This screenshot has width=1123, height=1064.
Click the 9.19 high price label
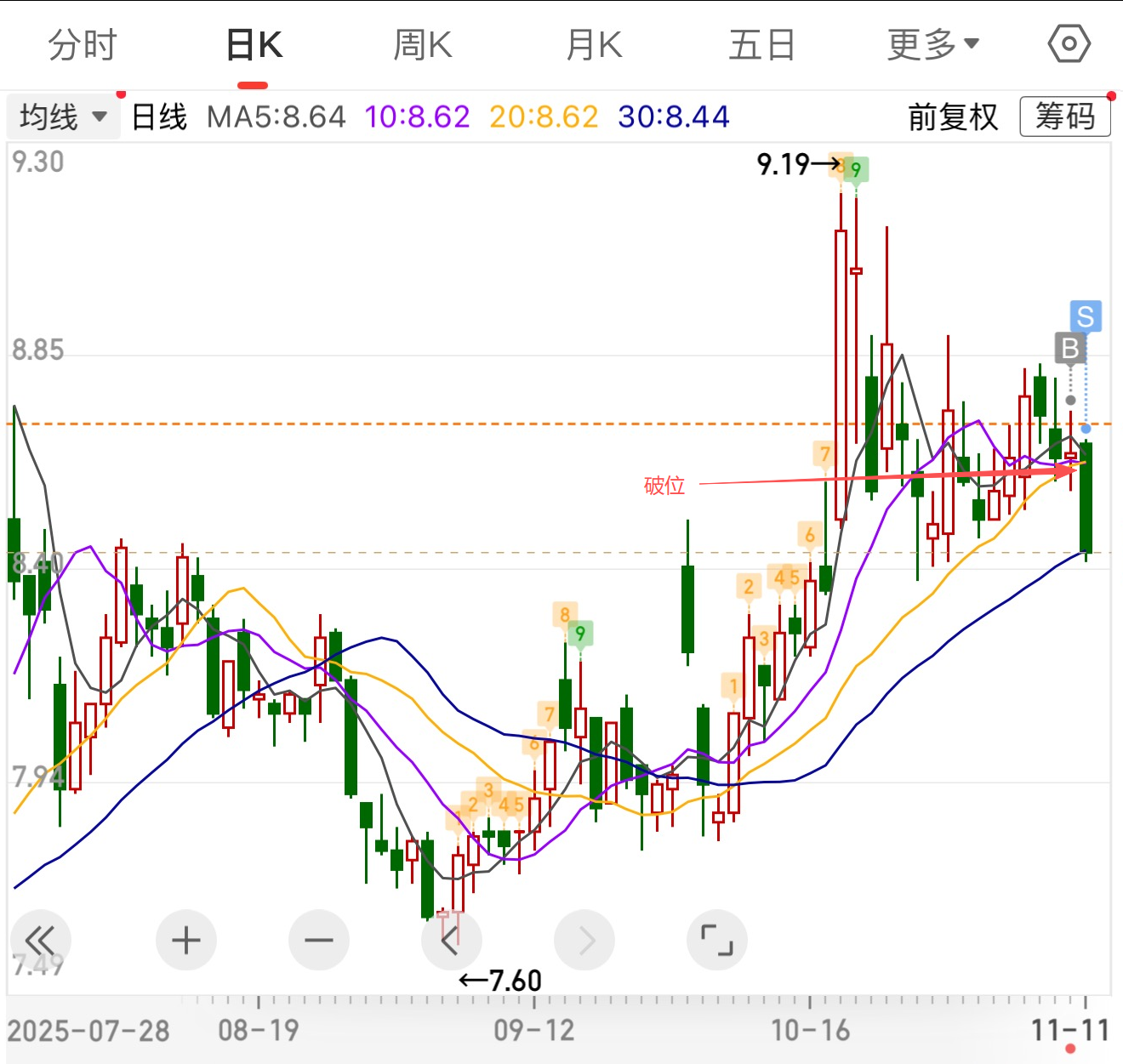click(x=784, y=164)
